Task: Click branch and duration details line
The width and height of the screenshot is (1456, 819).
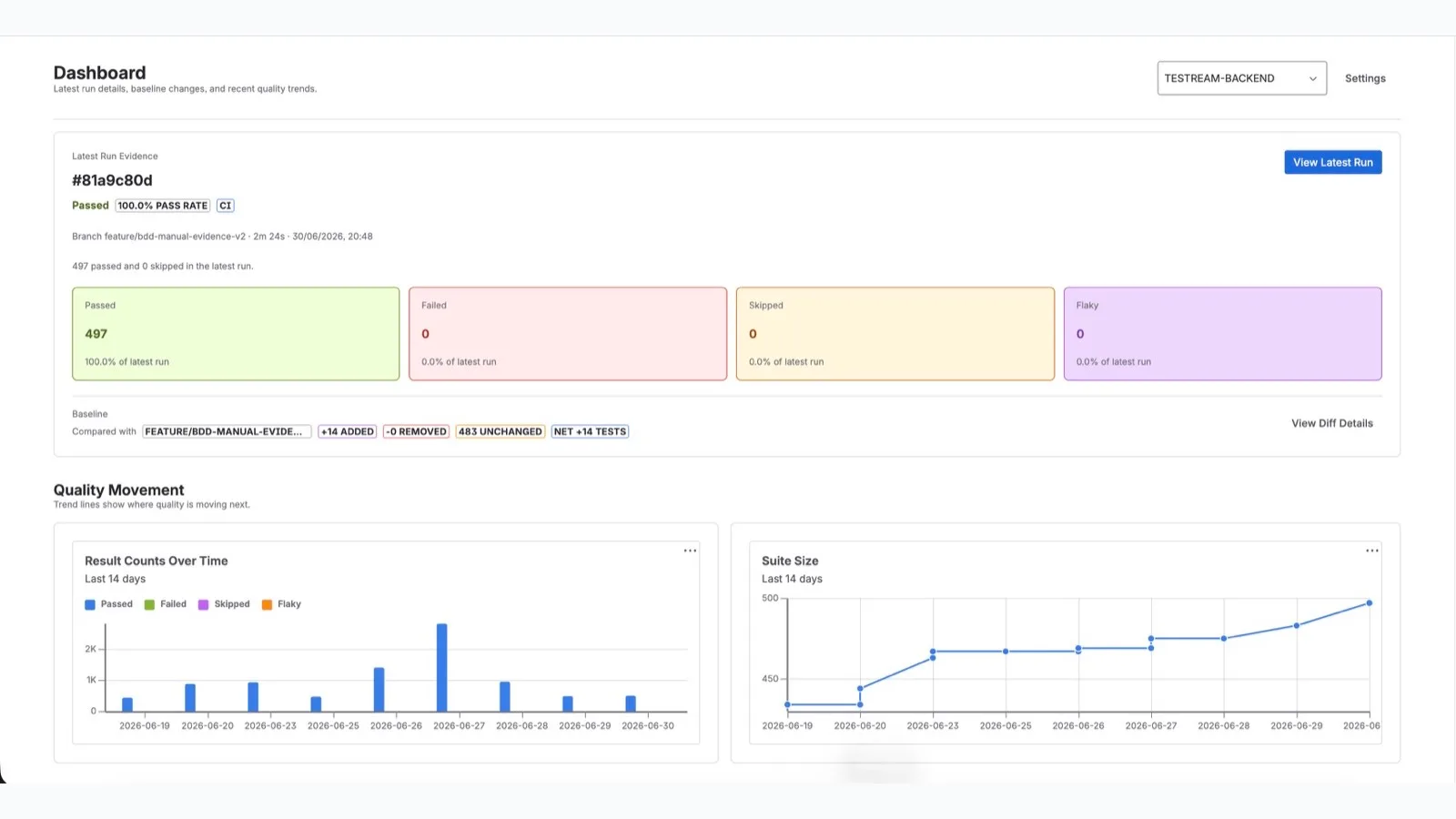Action: coord(222,237)
